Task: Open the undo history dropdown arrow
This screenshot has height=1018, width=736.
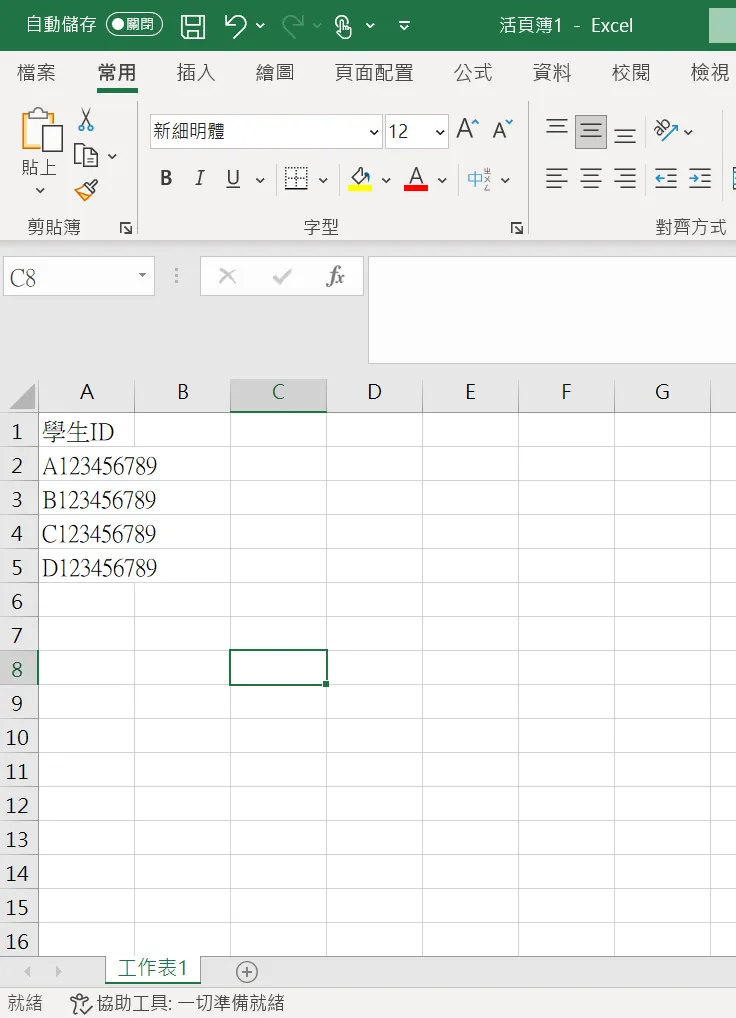Action: (260, 26)
